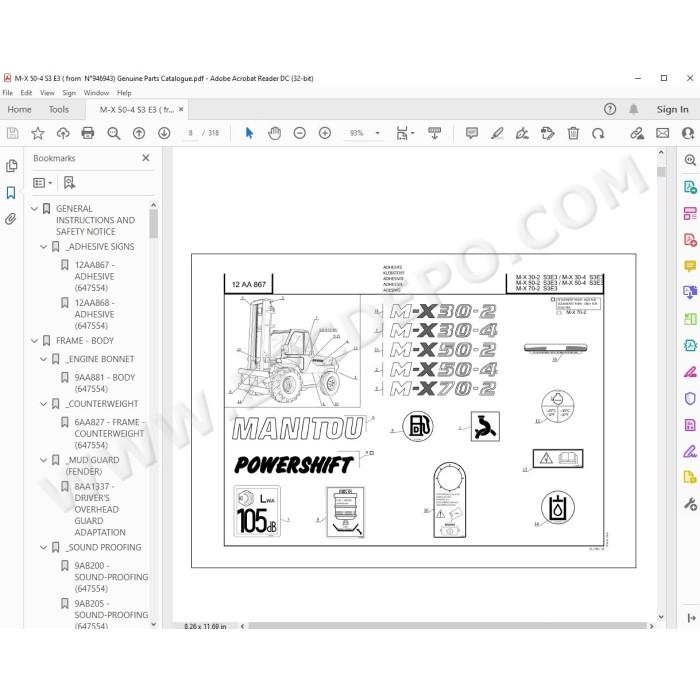Send file by email envelope icon
Image resolution: width=700 pixels, height=700 pixels.
pos(662,133)
